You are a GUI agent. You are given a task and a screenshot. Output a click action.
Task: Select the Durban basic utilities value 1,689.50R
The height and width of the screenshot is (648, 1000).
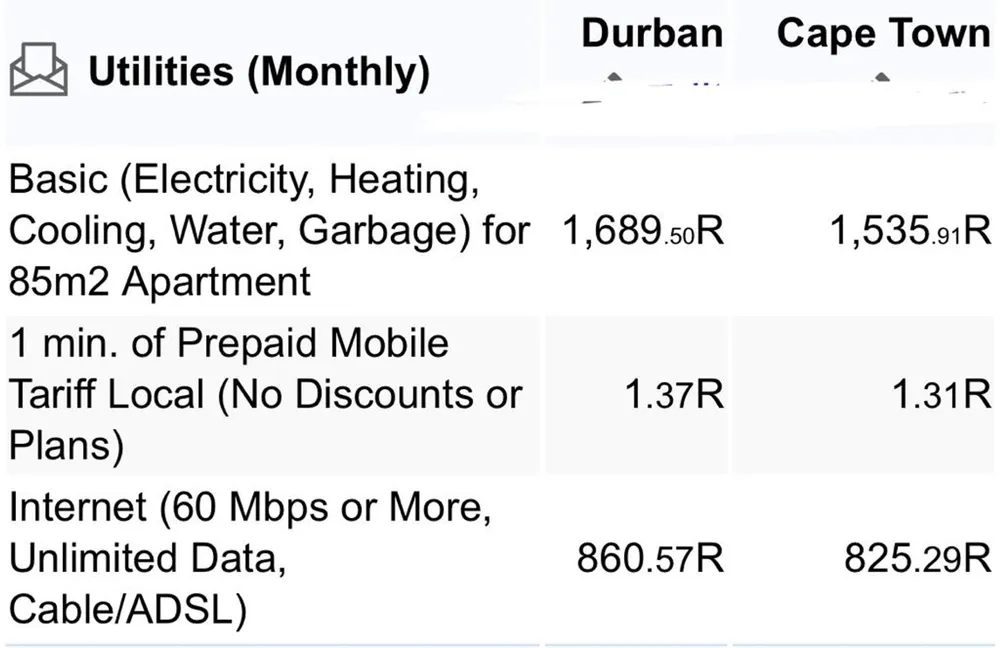643,230
